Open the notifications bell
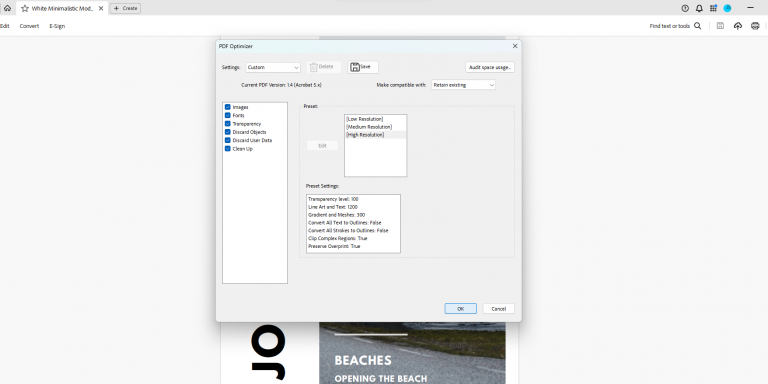 (x=699, y=8)
